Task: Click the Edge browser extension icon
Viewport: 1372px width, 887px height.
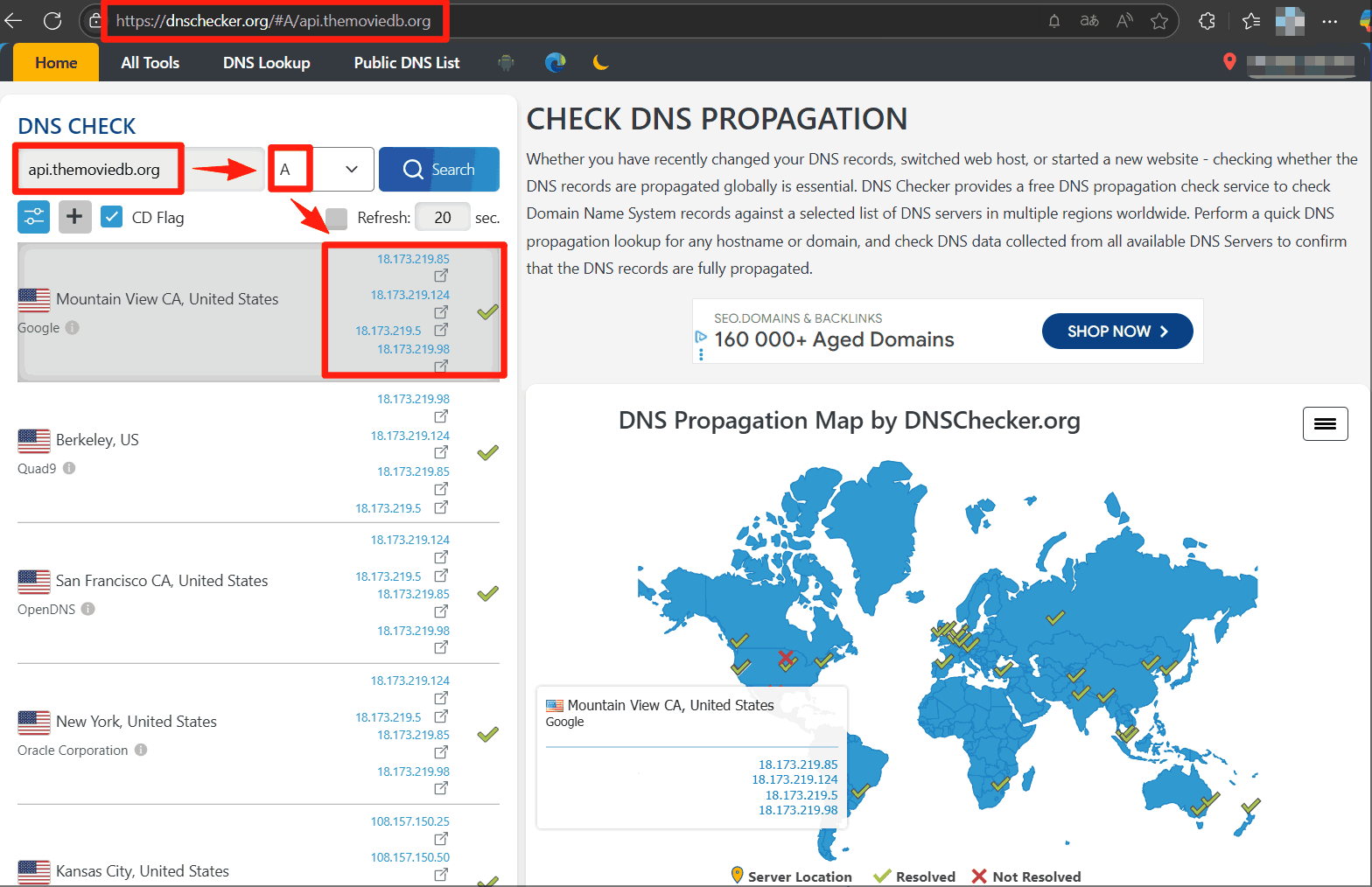Action: 555,62
